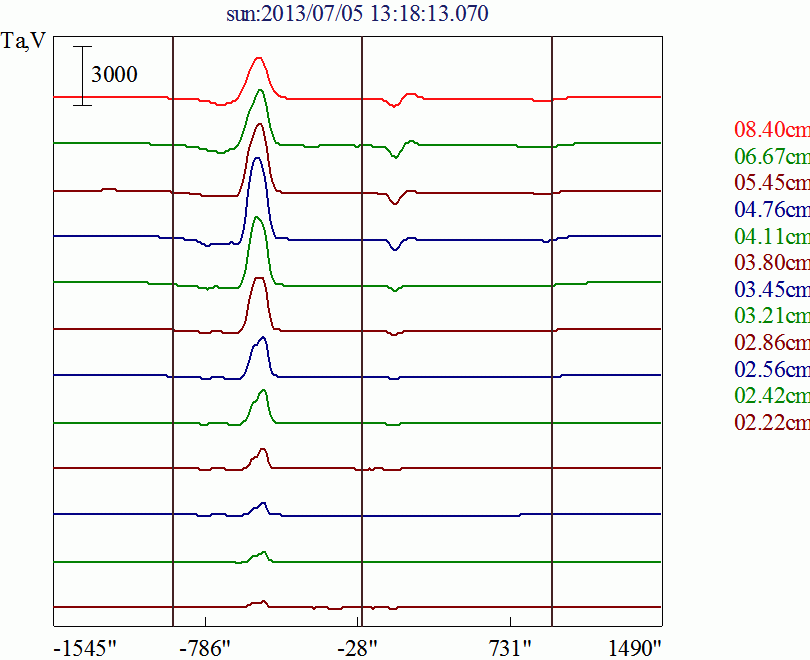Select the 06.67cm legend entry
810x660 pixels.
772,156
